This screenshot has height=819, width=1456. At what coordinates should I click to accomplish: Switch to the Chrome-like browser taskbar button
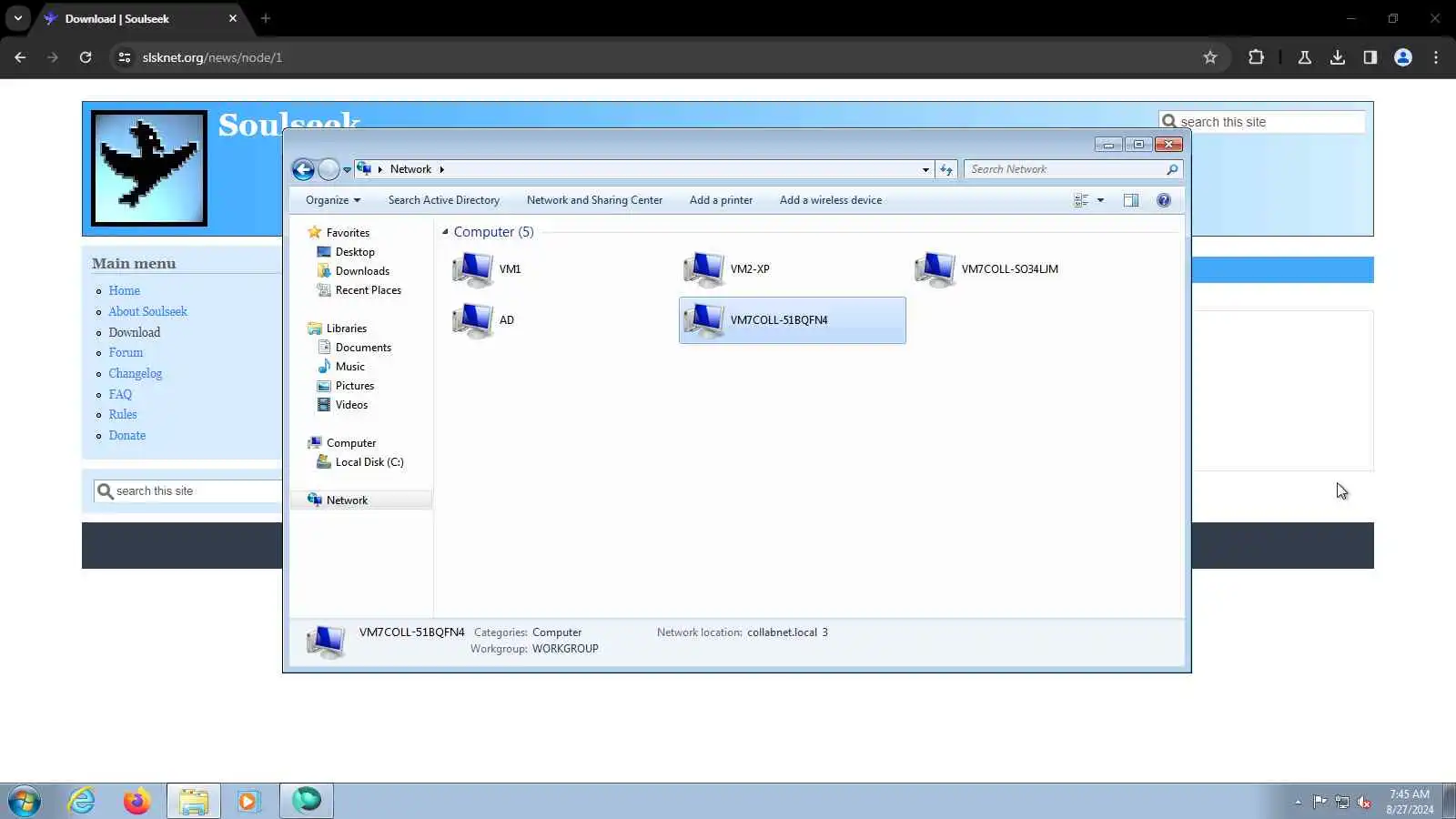(x=307, y=801)
